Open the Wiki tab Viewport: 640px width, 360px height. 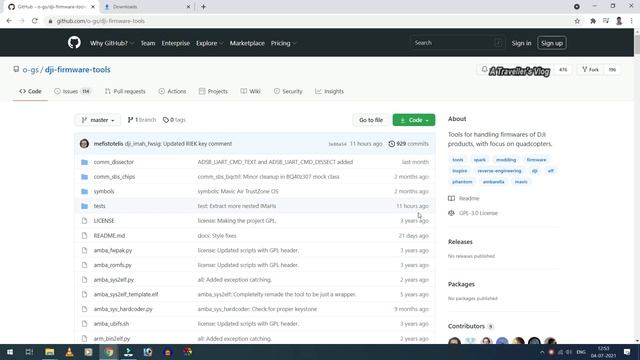pos(250,91)
